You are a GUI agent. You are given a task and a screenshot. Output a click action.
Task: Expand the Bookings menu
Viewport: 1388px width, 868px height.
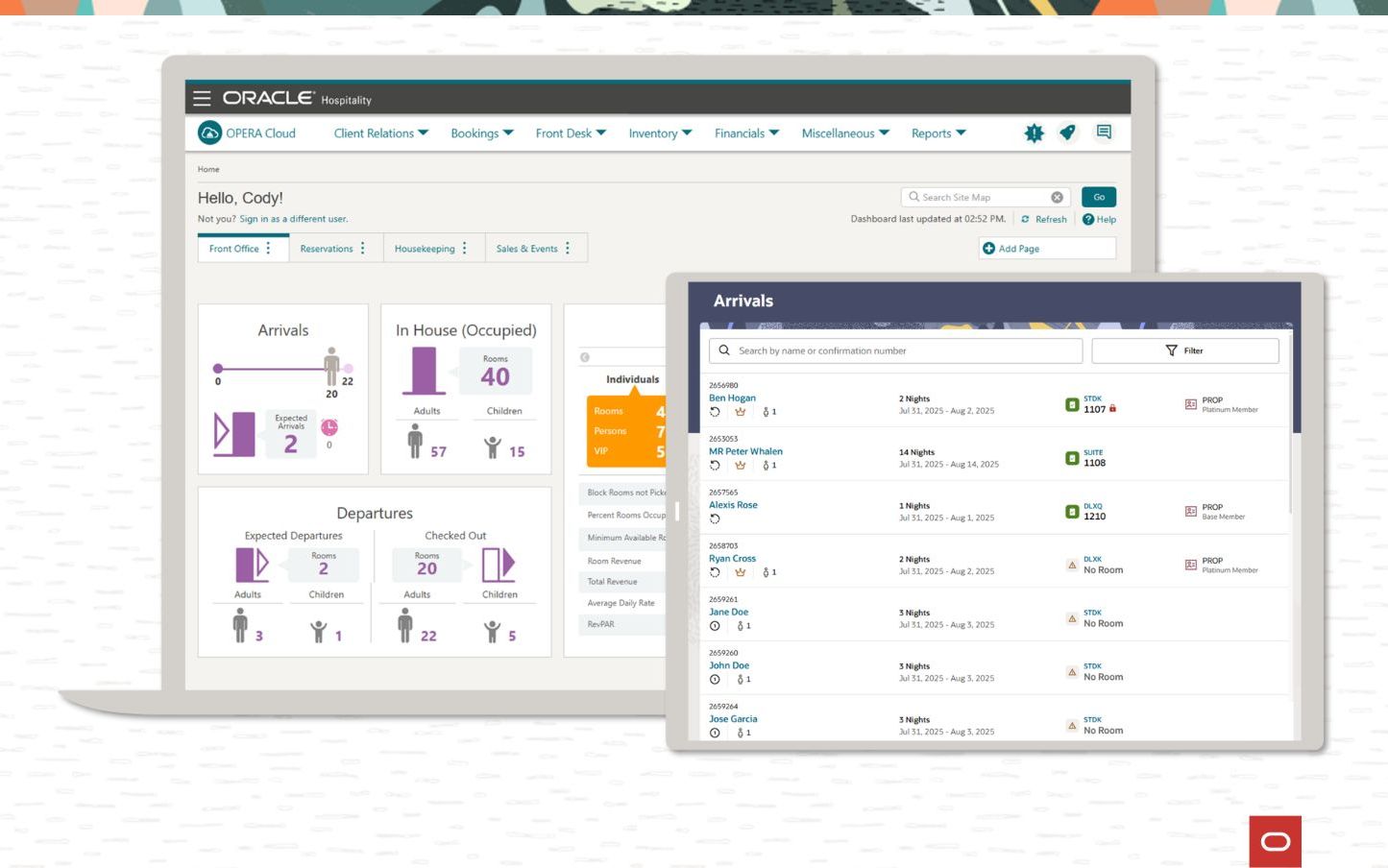(x=482, y=133)
